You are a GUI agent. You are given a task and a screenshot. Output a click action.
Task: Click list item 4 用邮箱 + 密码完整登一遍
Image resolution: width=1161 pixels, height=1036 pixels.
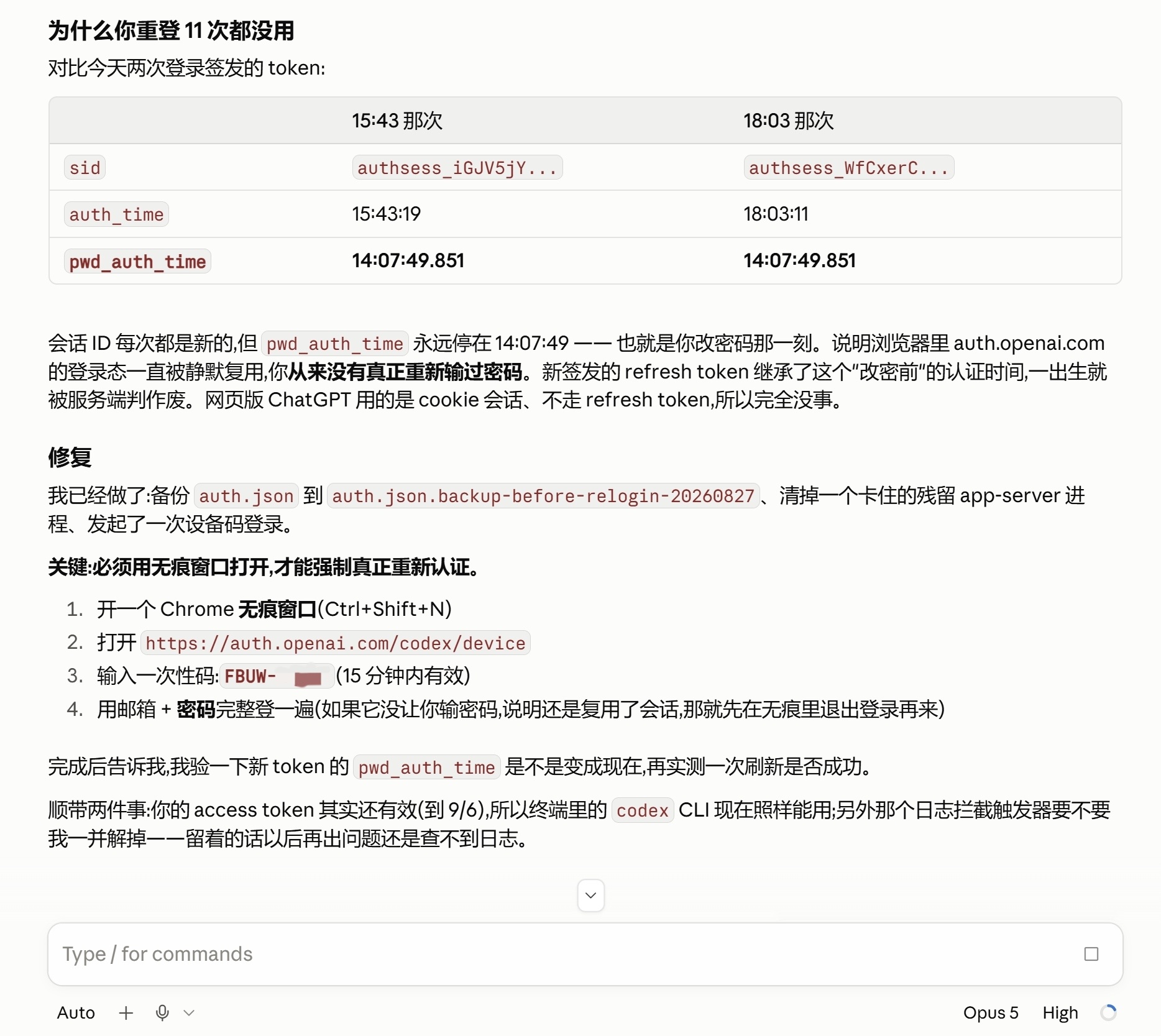click(x=521, y=709)
